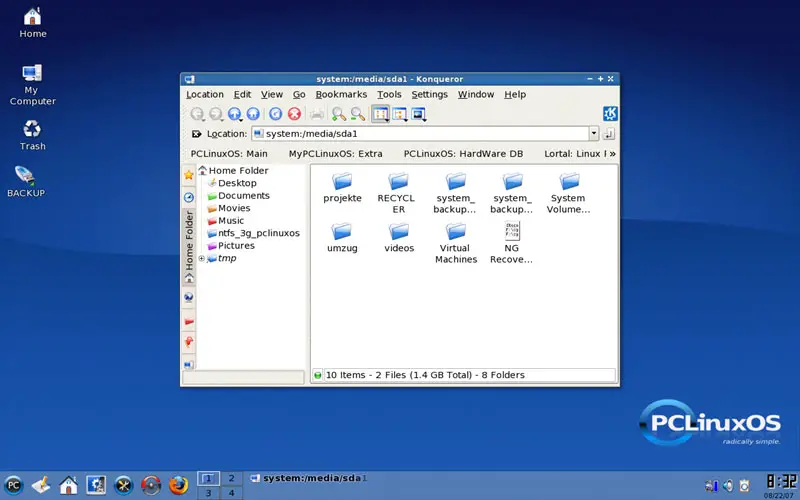Open PCLinuxOS: HardWare DB bookmark

463,154
